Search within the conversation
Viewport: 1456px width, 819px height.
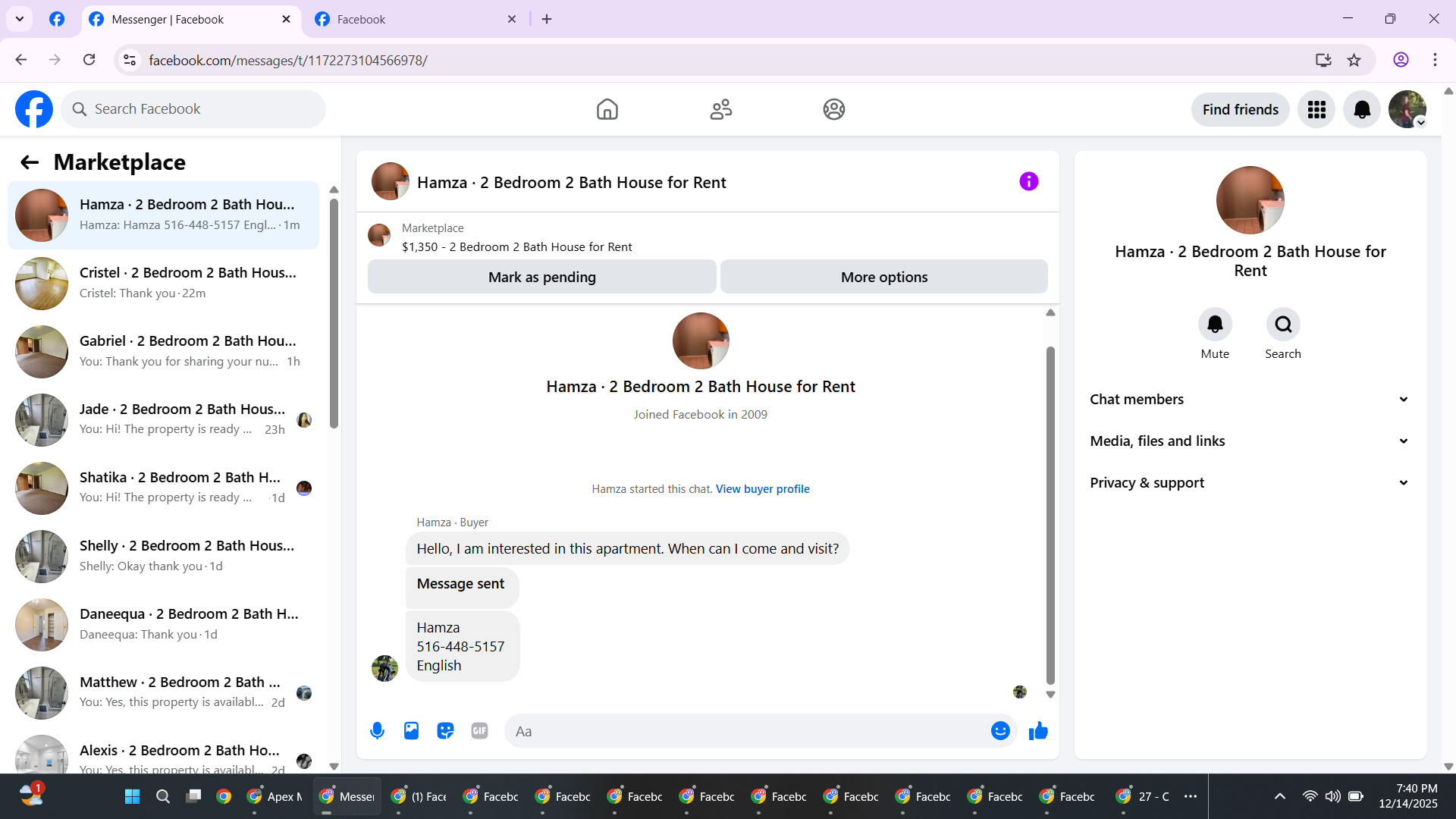pos(1283,325)
